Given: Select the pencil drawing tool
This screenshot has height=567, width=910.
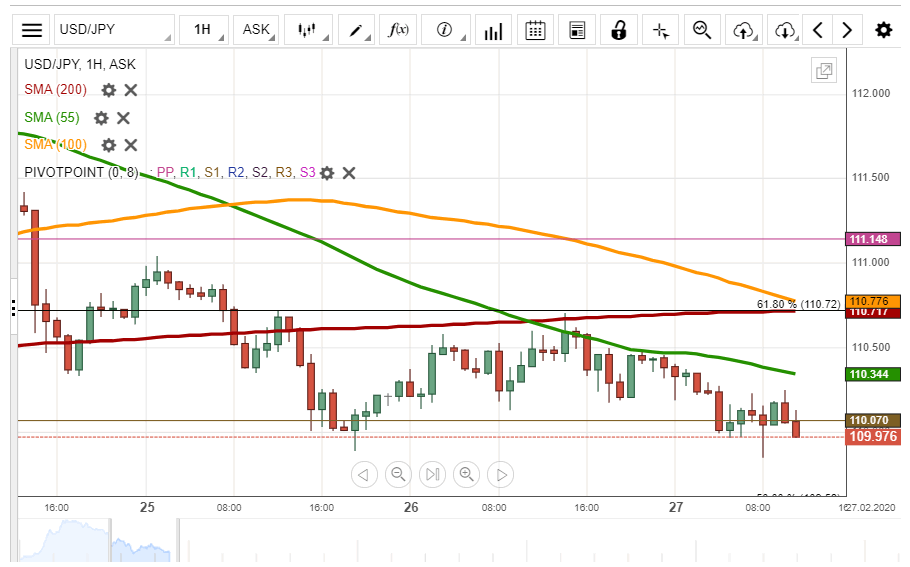Looking at the screenshot, I should coord(356,30).
